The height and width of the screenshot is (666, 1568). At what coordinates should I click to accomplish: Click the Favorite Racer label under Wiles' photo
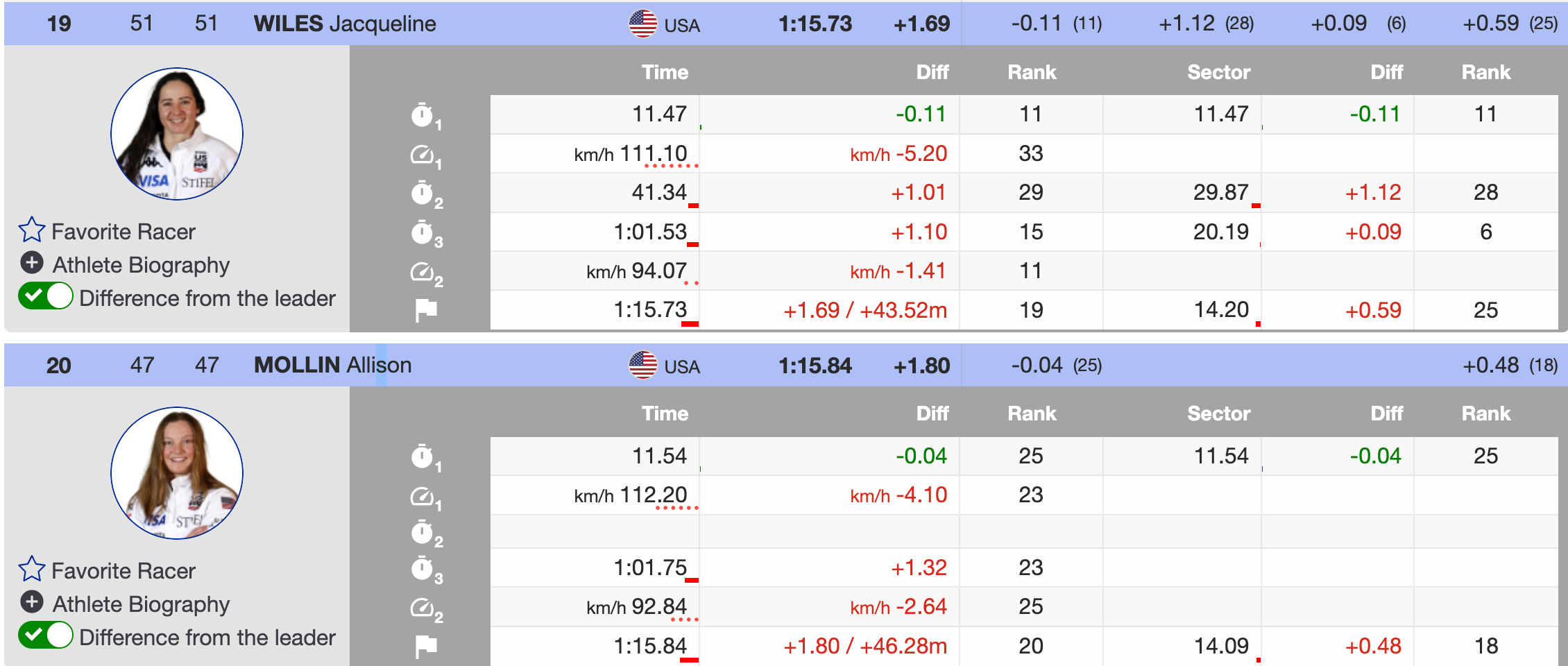(123, 232)
